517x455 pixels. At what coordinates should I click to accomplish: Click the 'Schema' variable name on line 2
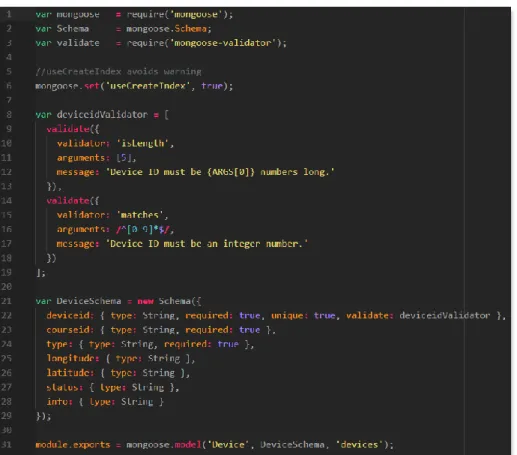[73, 29]
